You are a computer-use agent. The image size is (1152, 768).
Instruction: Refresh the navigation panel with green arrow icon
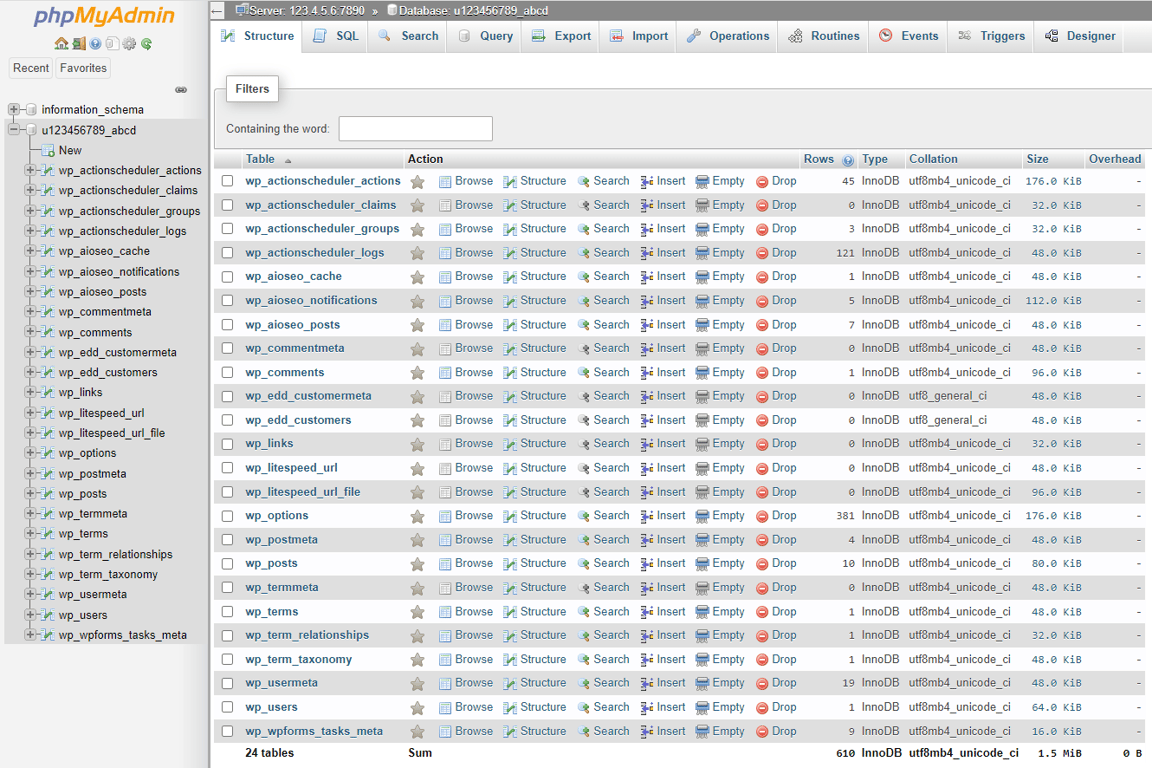click(147, 45)
